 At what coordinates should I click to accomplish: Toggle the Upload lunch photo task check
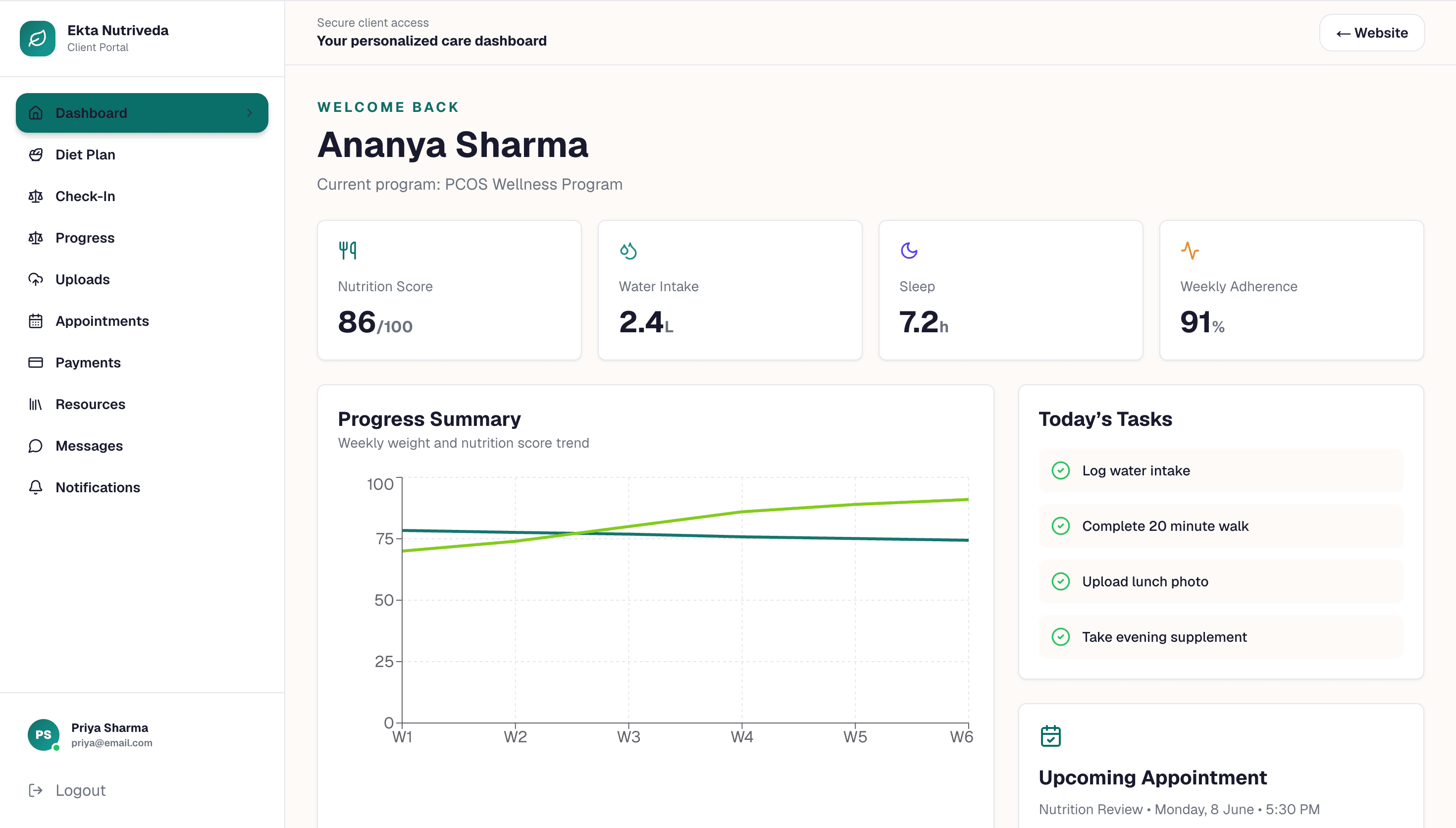point(1060,581)
